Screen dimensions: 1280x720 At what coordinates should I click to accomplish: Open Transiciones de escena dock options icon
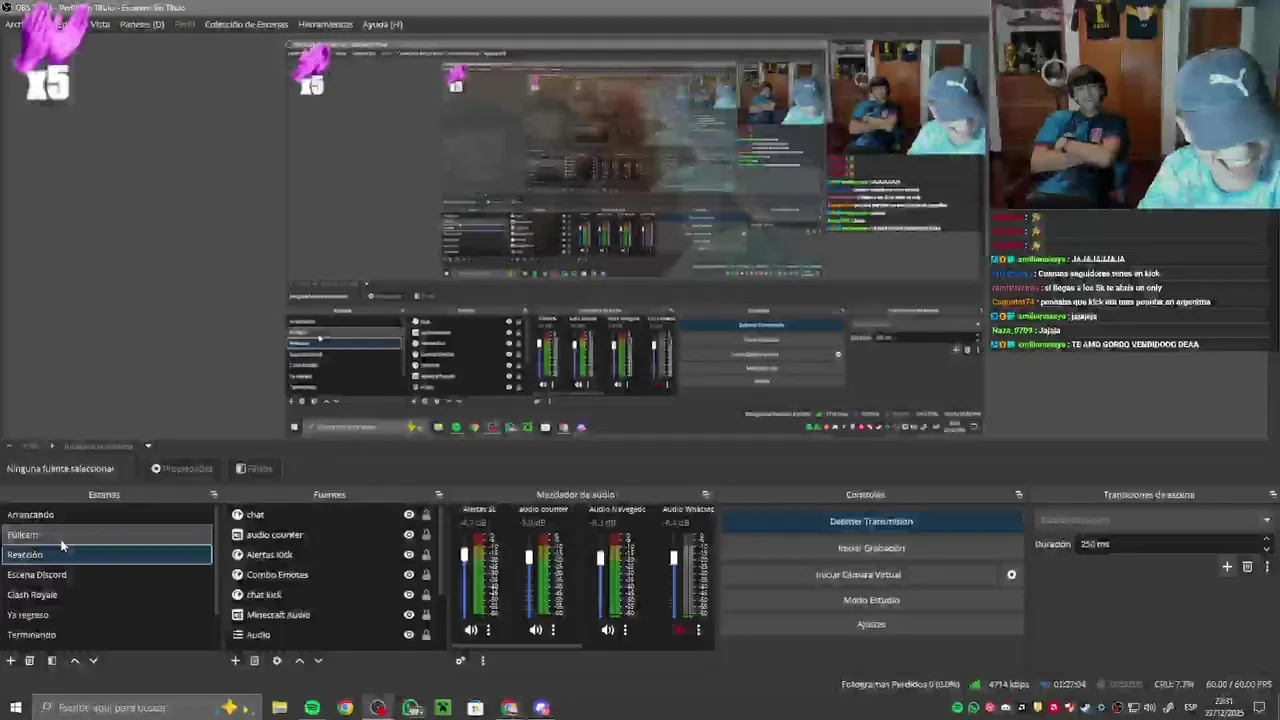pyautogui.click(x=1272, y=494)
